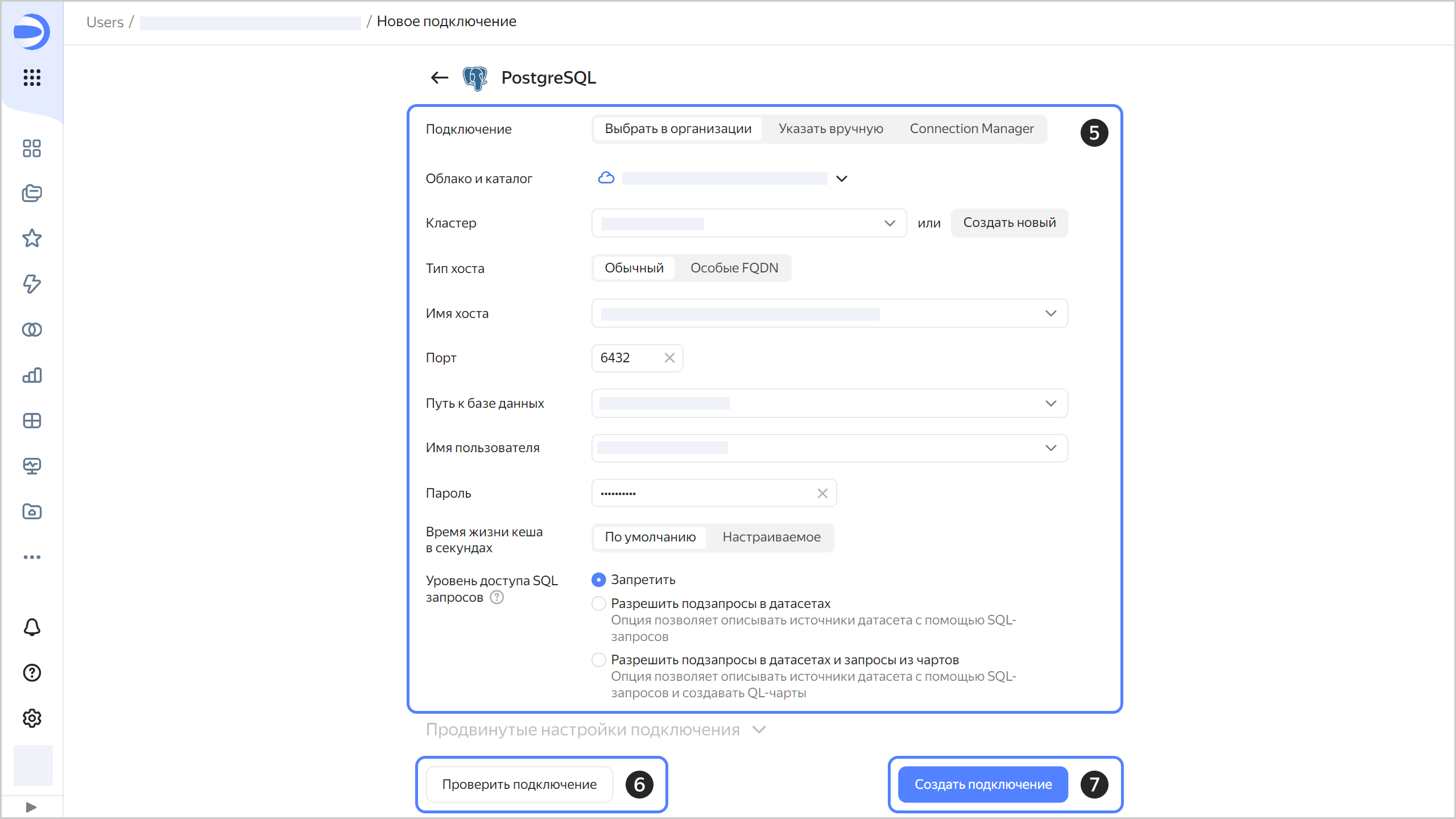Expand Продвинутые настройки подключения section

pyautogui.click(x=595, y=730)
